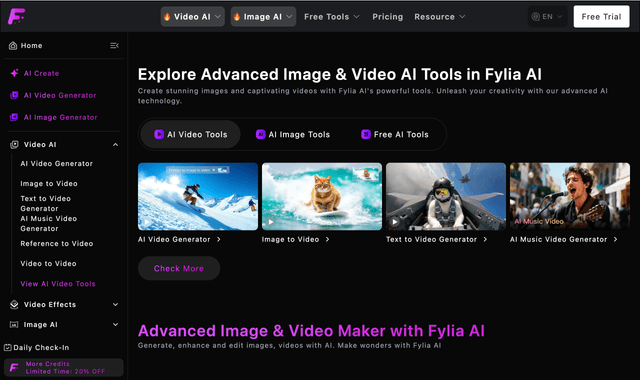The height and width of the screenshot is (380, 640).
Task: Open the pilot cat thumbnail image
Action: 446,196
